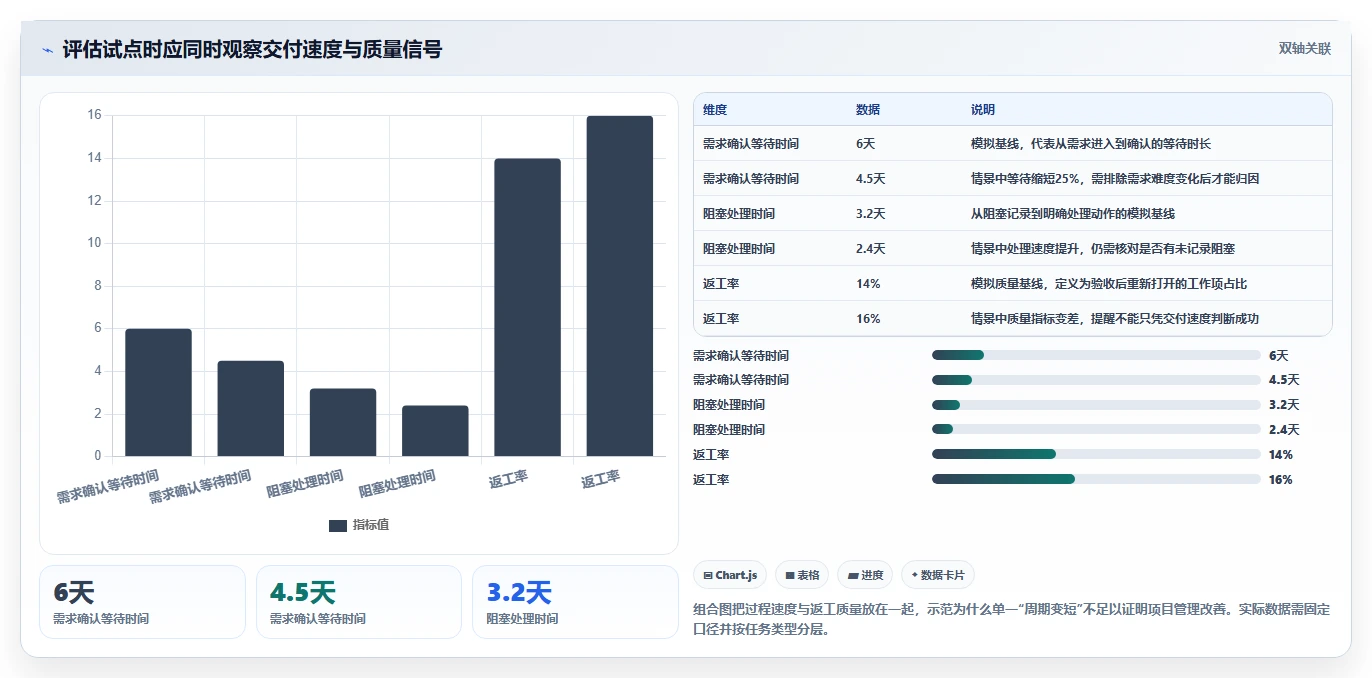Click the 6天 progress bar
The image size is (1372, 678).
pos(1096,355)
